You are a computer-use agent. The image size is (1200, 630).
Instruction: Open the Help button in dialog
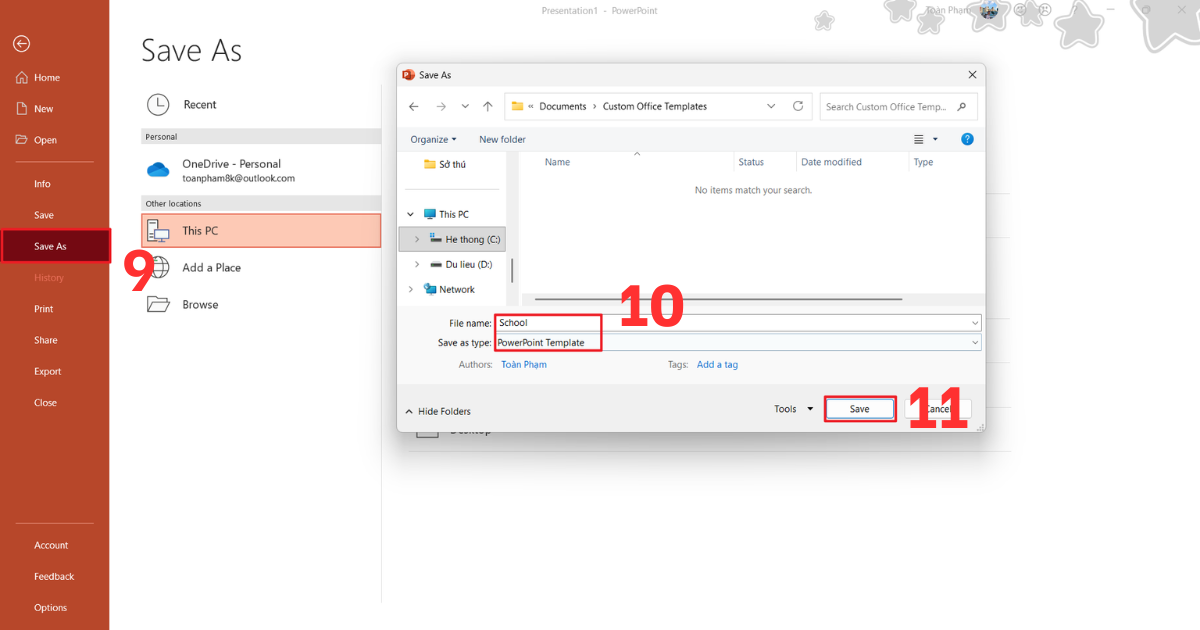[967, 140]
